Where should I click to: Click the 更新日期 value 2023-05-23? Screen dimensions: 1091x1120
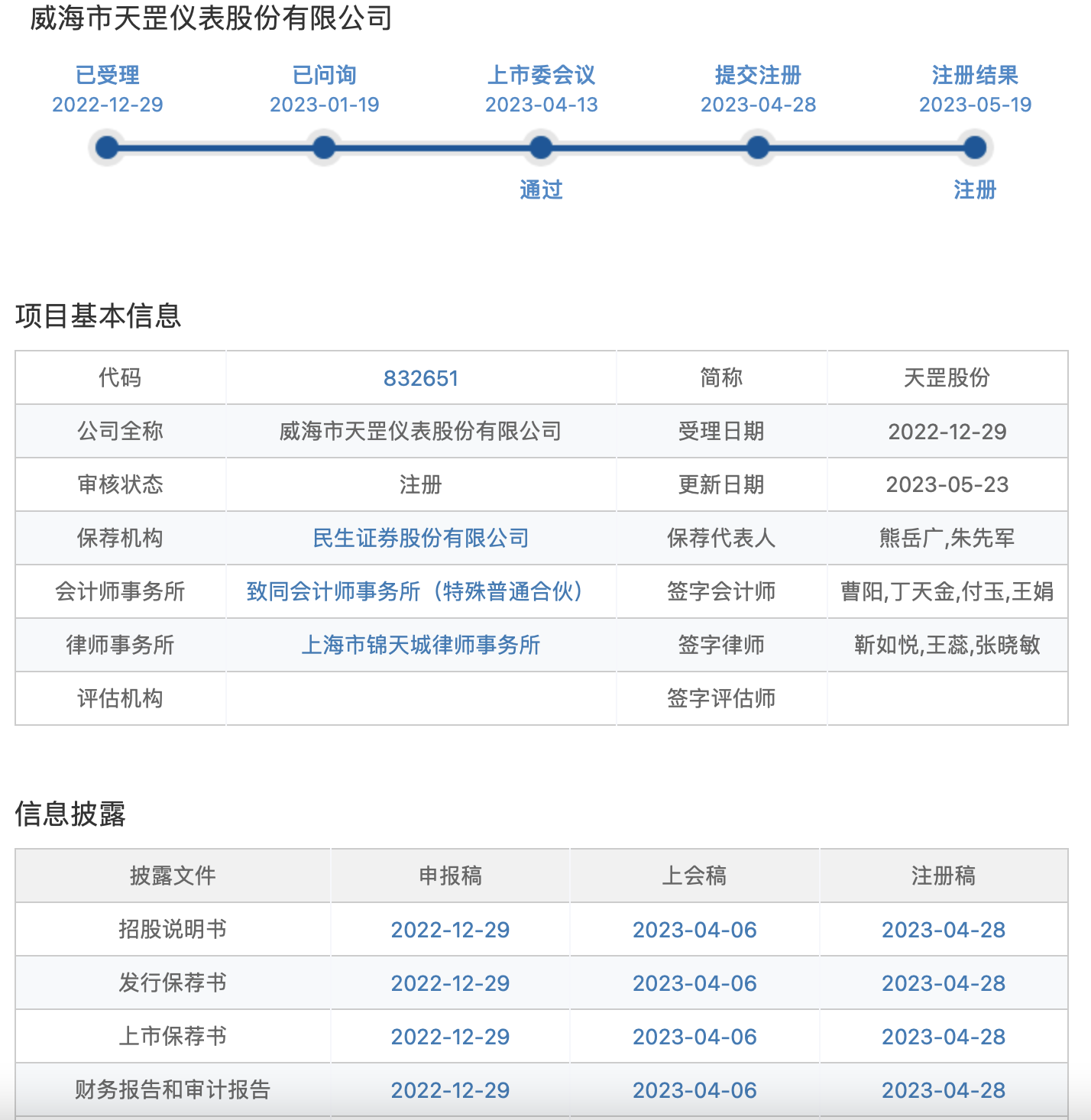click(x=947, y=484)
